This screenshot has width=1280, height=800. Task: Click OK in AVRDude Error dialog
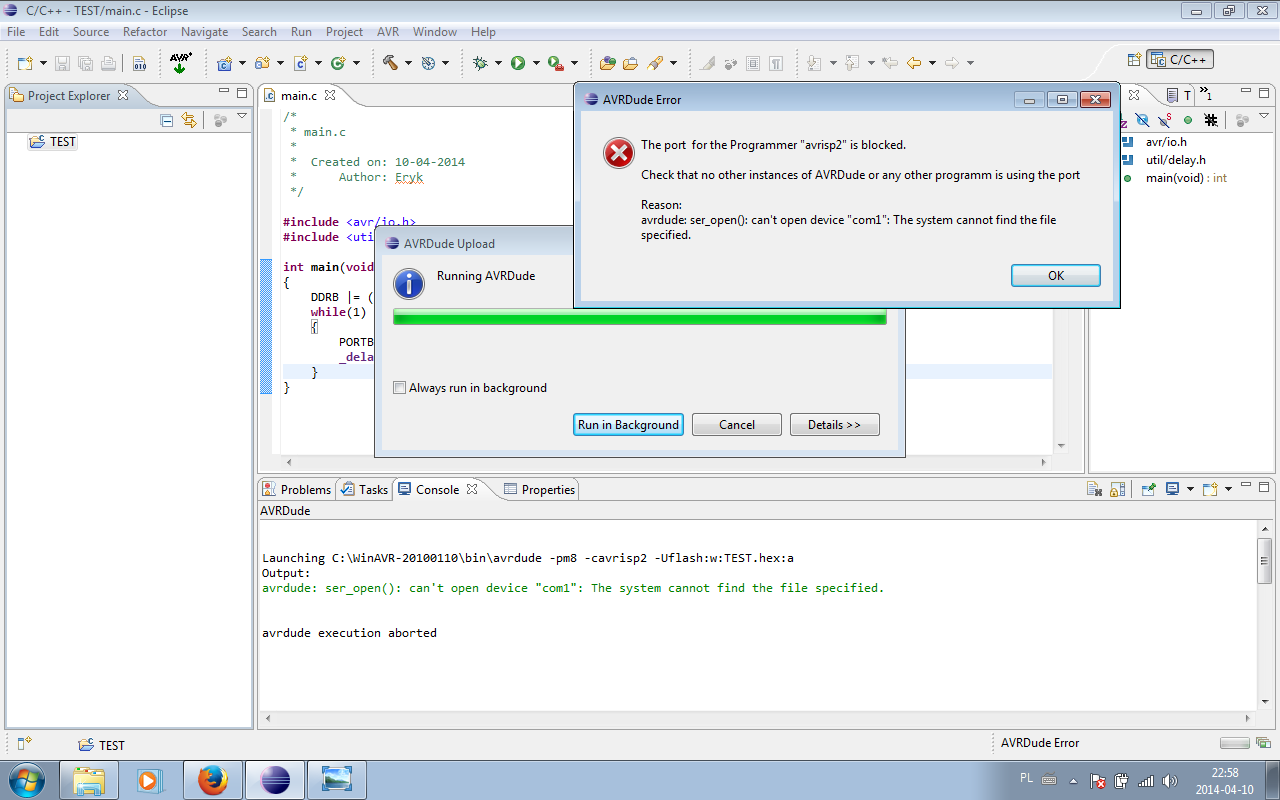(x=1055, y=276)
